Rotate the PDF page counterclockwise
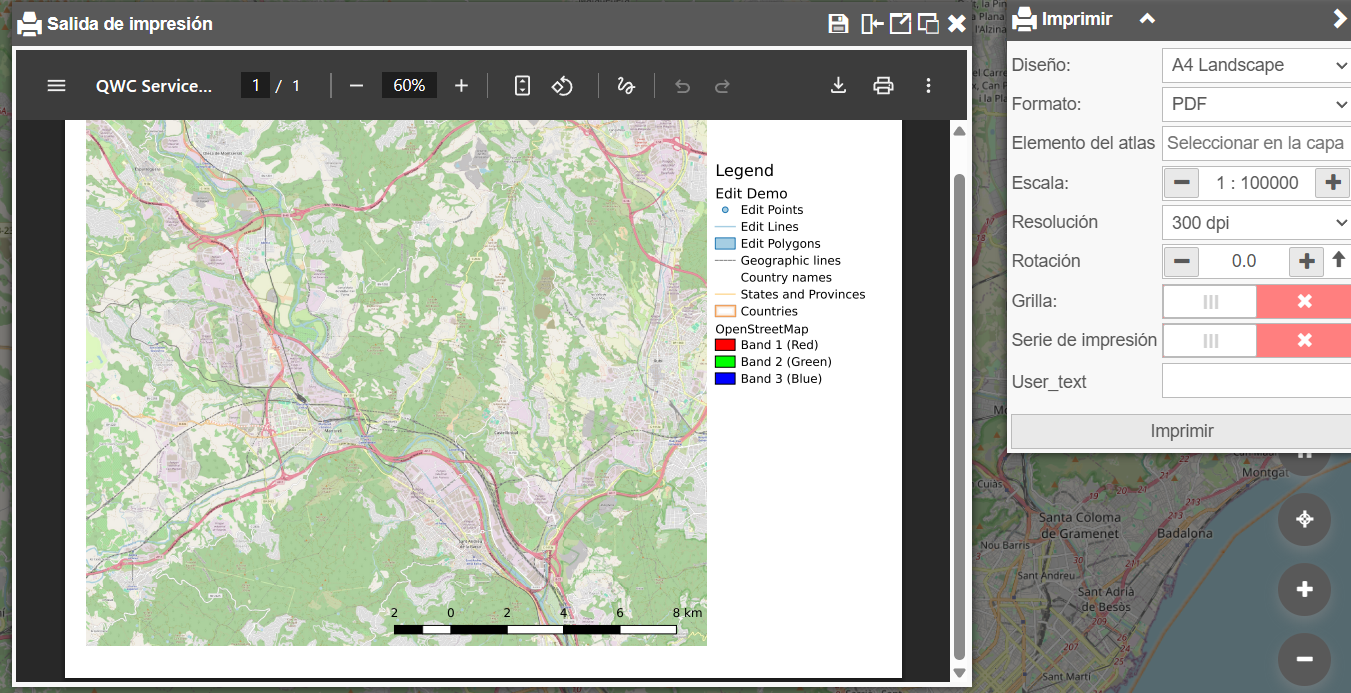The height and width of the screenshot is (693, 1351). tap(562, 86)
